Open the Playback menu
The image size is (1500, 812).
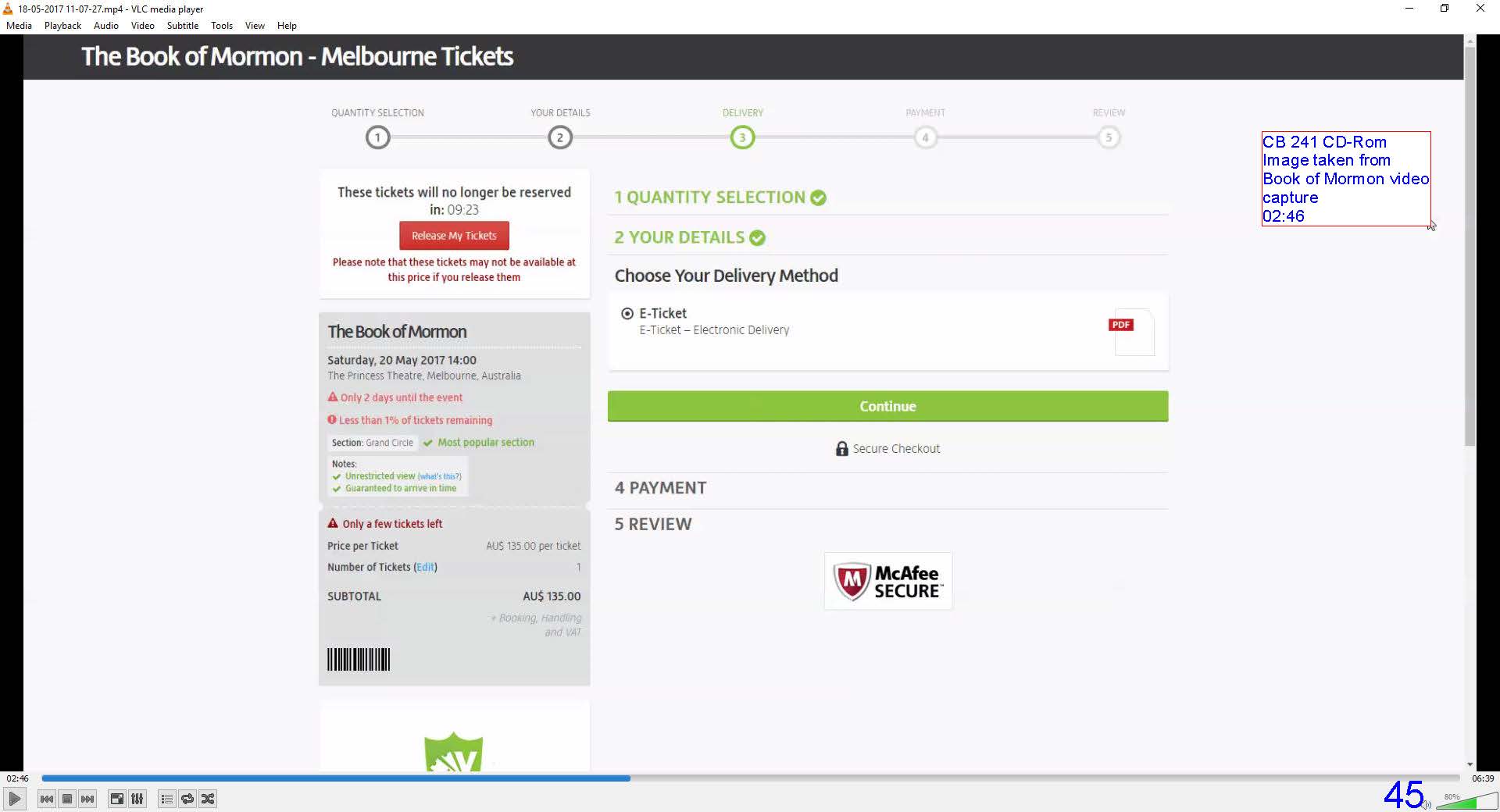(x=62, y=25)
